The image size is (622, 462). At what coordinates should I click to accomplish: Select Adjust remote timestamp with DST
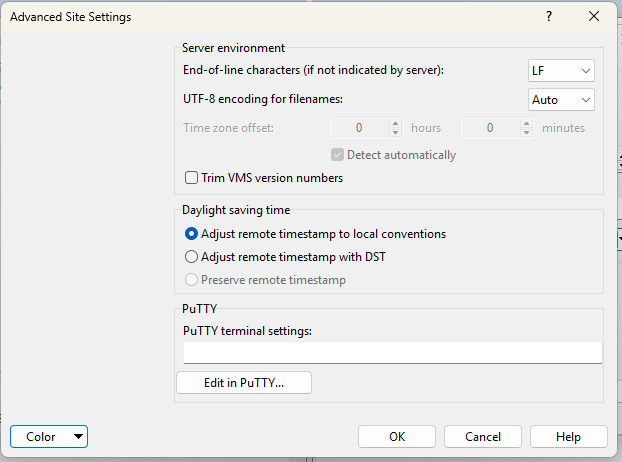[192, 257]
